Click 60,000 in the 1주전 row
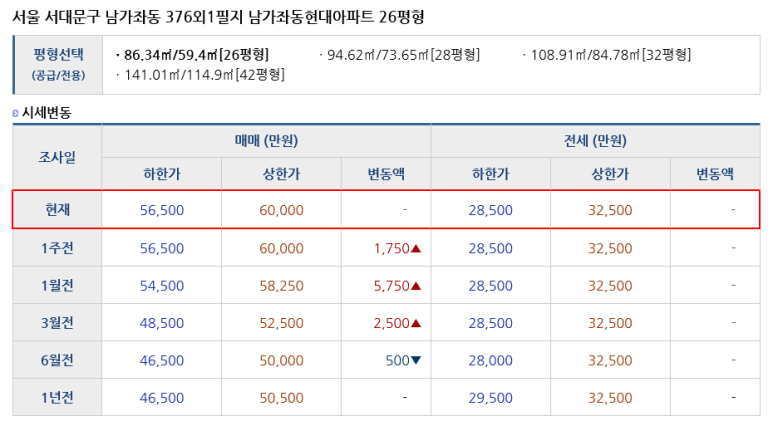This screenshot has height=426, width=773. [x=281, y=248]
